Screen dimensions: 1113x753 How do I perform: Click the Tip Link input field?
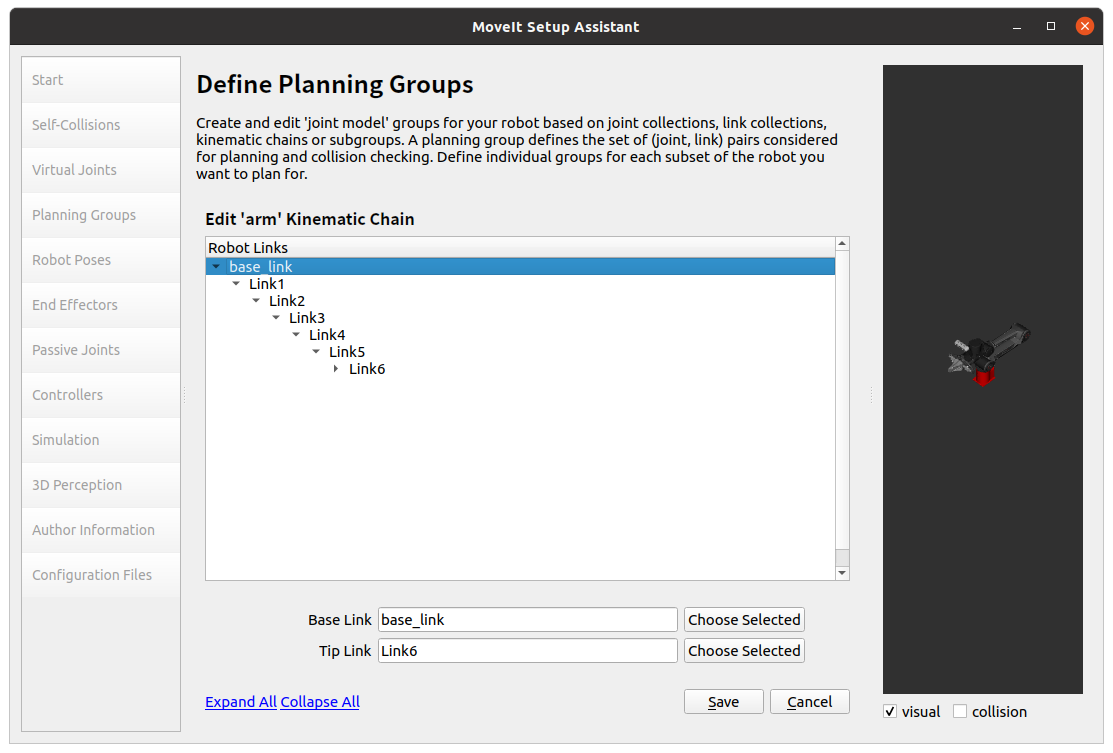point(527,651)
